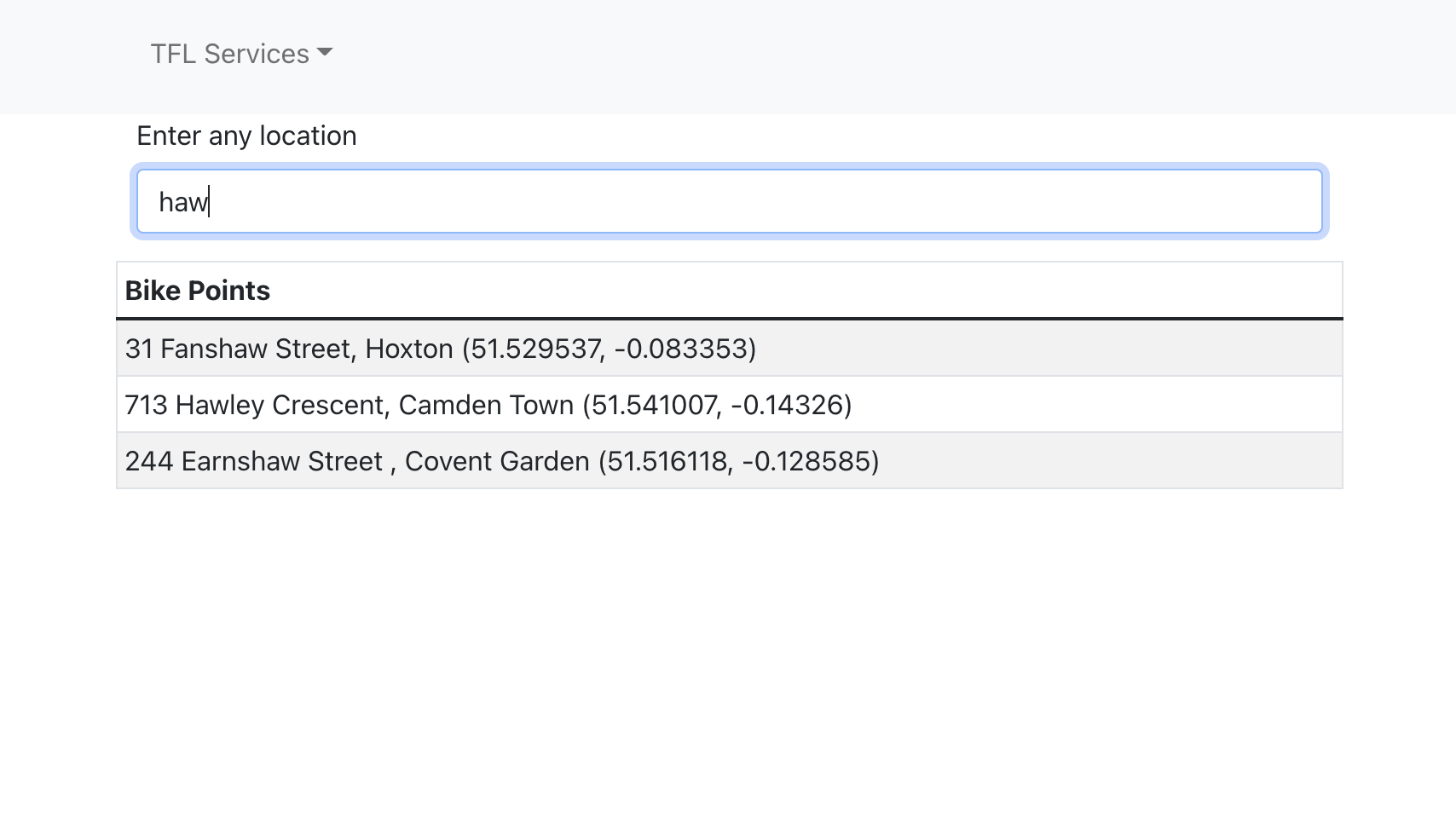
Task: Click the Bike Points table header
Action: (730, 291)
